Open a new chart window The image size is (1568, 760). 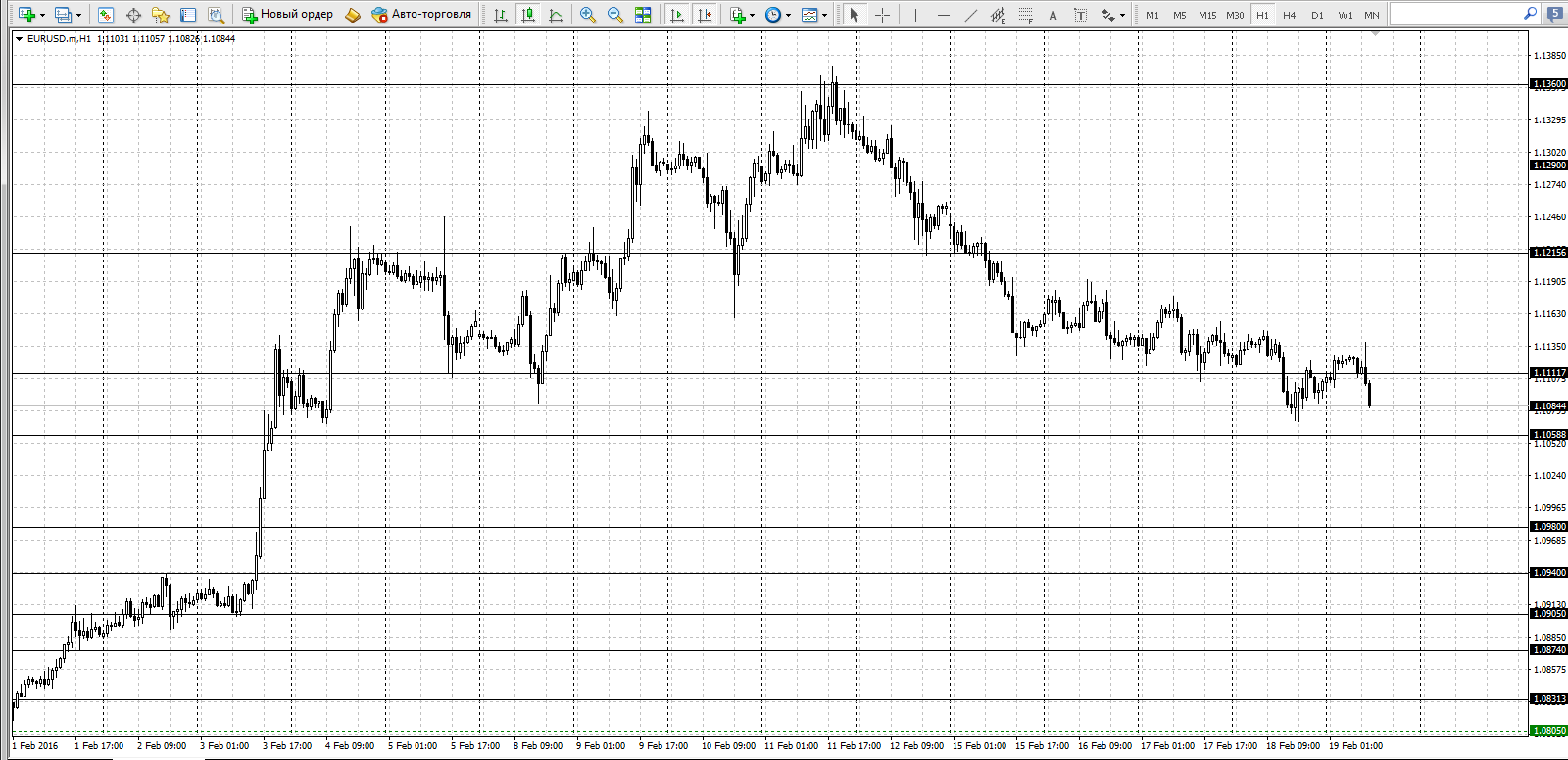pyautogui.click(x=26, y=15)
